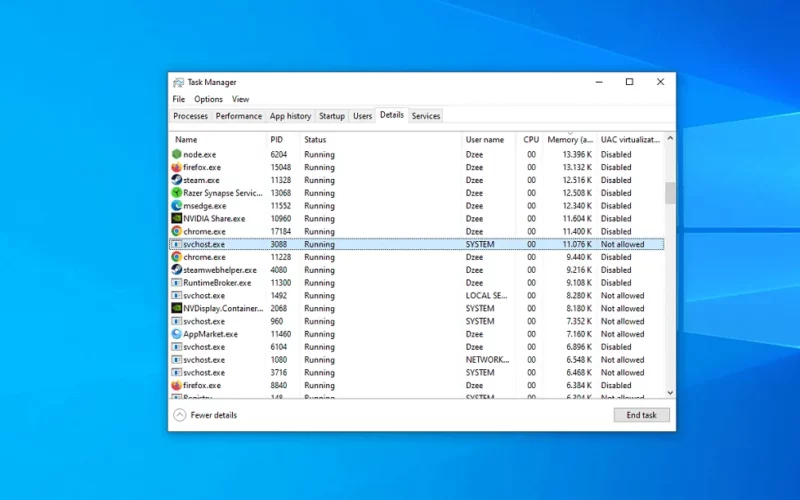Close the Task Manager window

[660, 82]
